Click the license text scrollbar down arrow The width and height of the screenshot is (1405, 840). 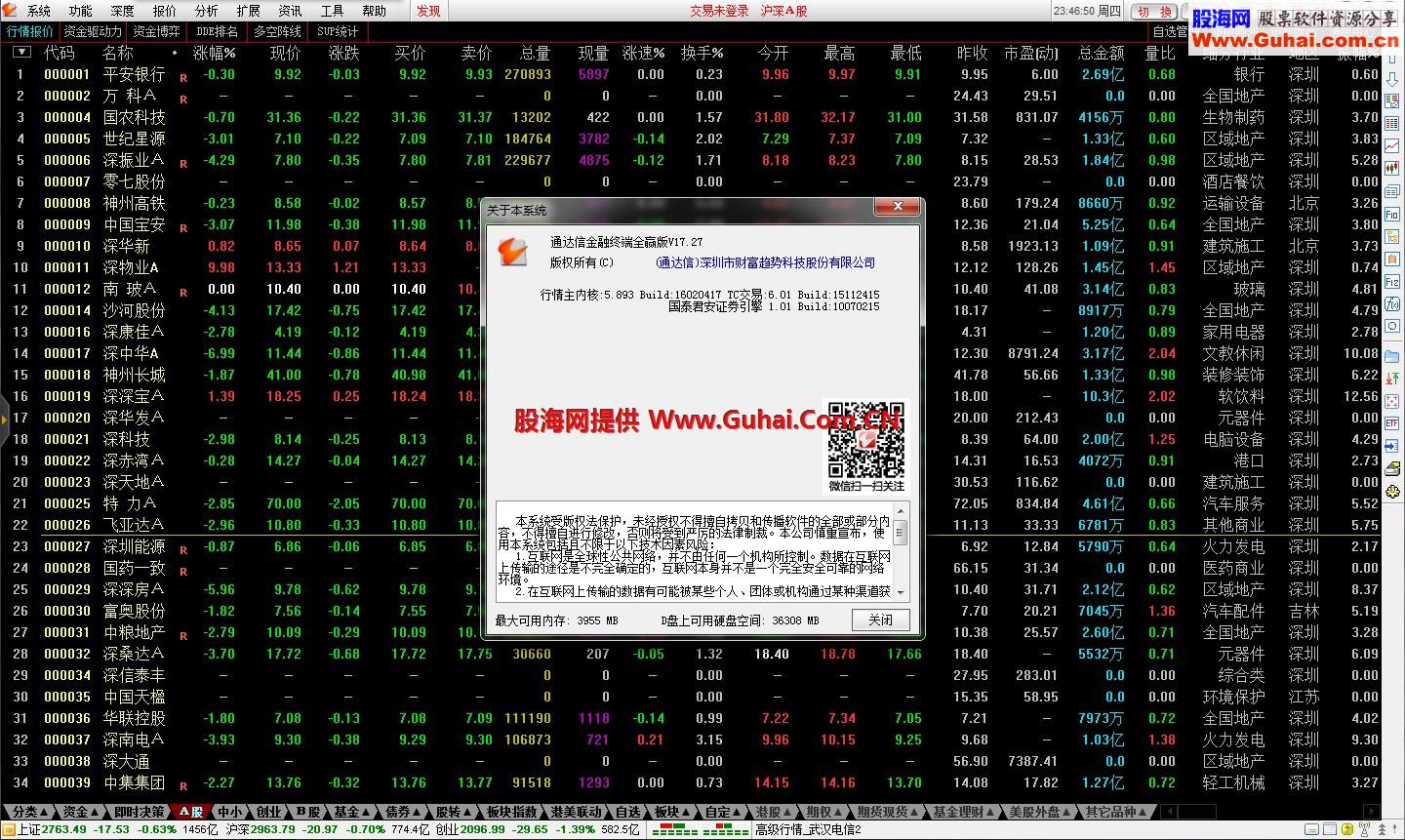900,592
